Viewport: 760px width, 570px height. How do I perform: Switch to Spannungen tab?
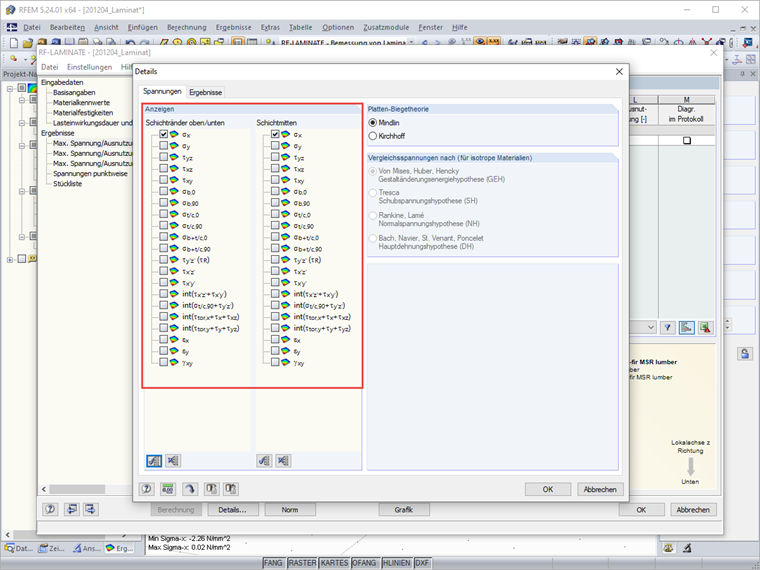point(162,91)
